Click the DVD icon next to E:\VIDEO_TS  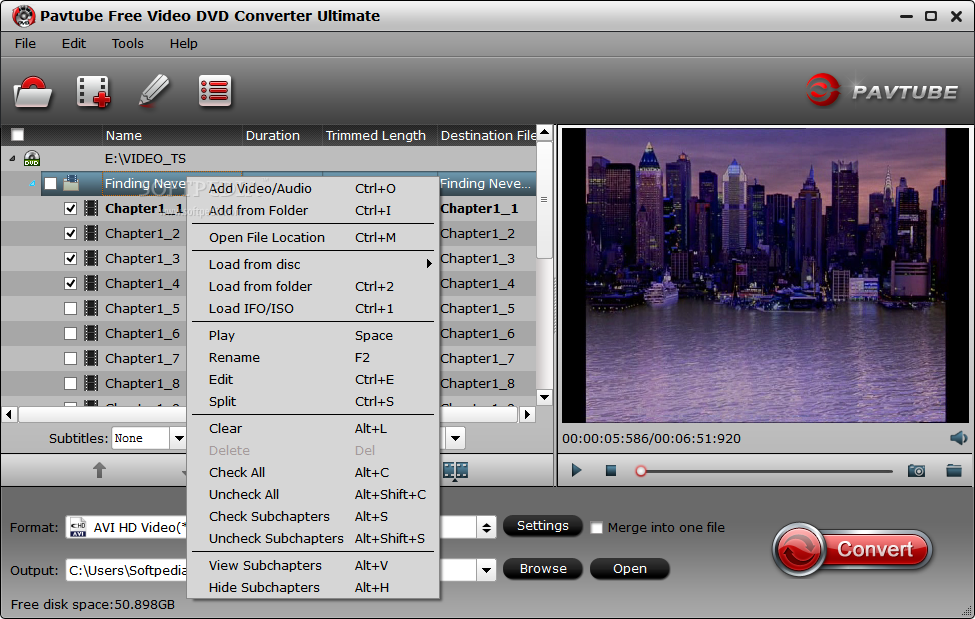click(x=32, y=159)
